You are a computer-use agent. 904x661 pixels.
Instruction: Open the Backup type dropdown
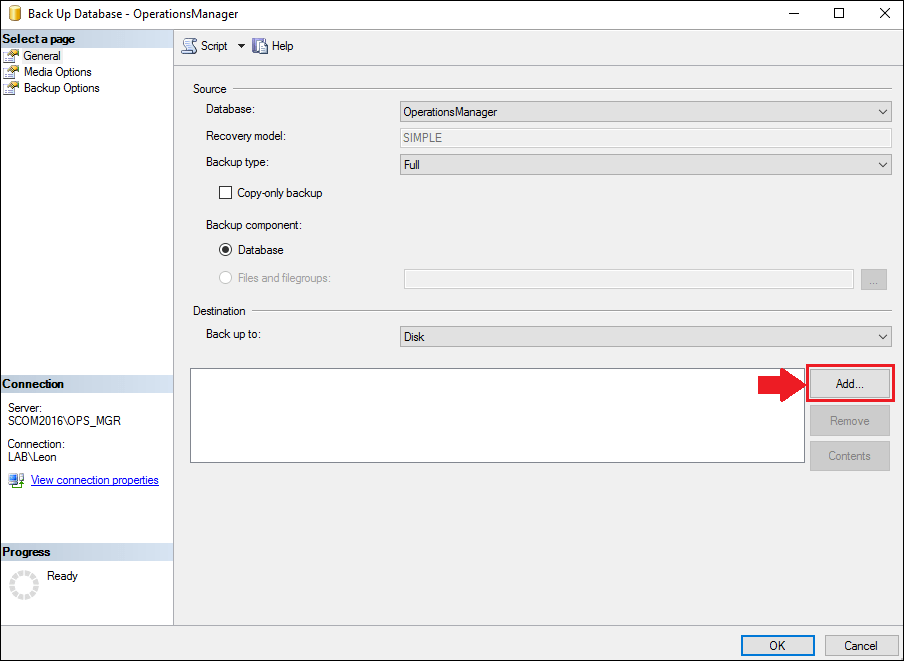click(646, 165)
